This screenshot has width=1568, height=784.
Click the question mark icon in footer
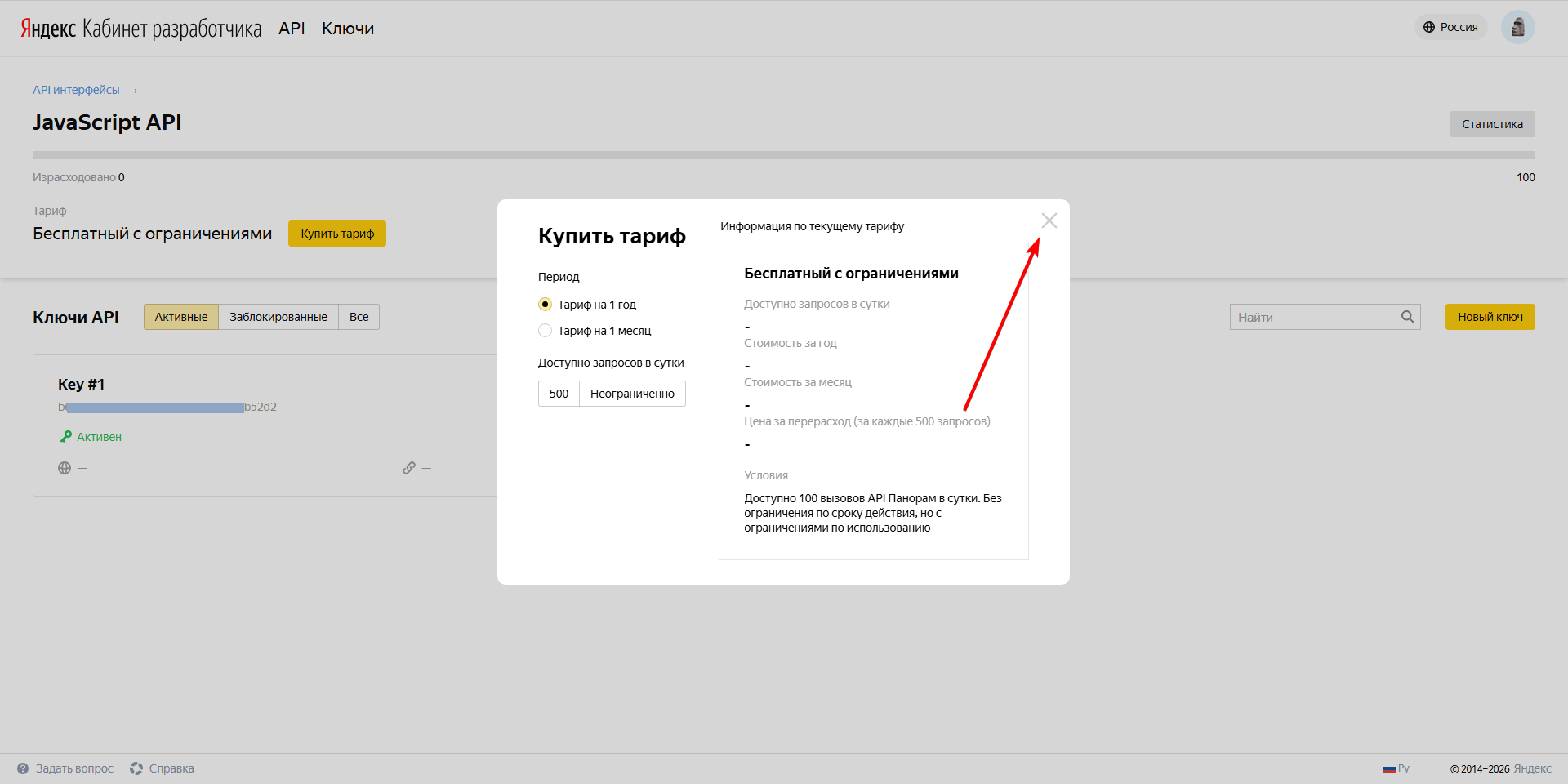click(x=23, y=768)
